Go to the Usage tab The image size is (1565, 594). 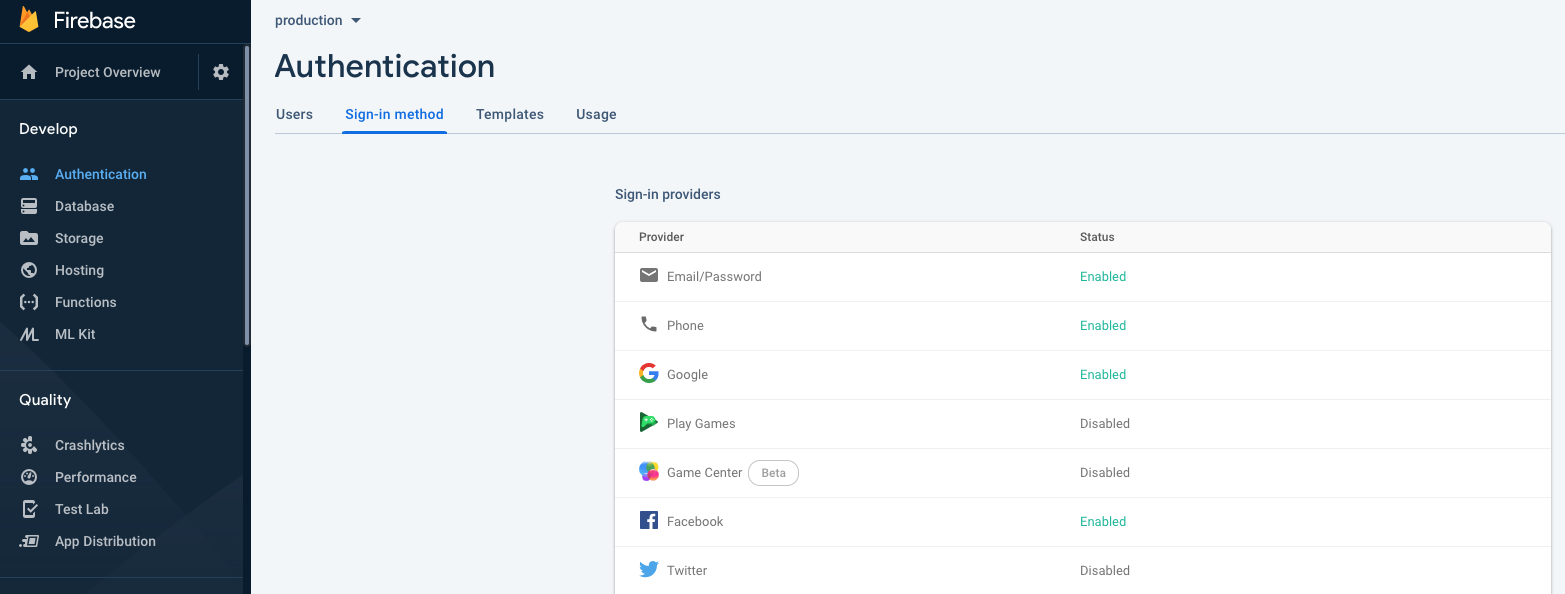tap(596, 114)
